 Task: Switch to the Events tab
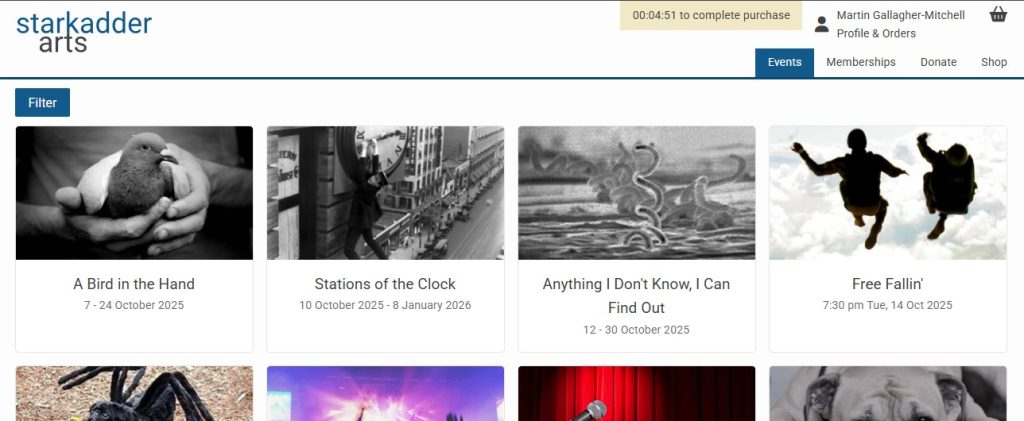pyautogui.click(x=784, y=62)
